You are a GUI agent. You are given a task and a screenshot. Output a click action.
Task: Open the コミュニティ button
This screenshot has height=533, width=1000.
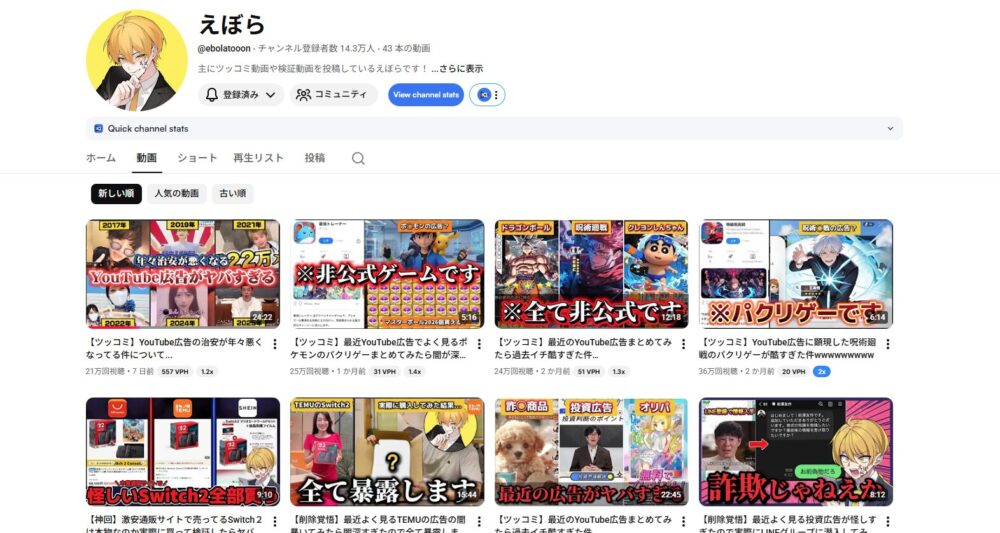pos(334,95)
